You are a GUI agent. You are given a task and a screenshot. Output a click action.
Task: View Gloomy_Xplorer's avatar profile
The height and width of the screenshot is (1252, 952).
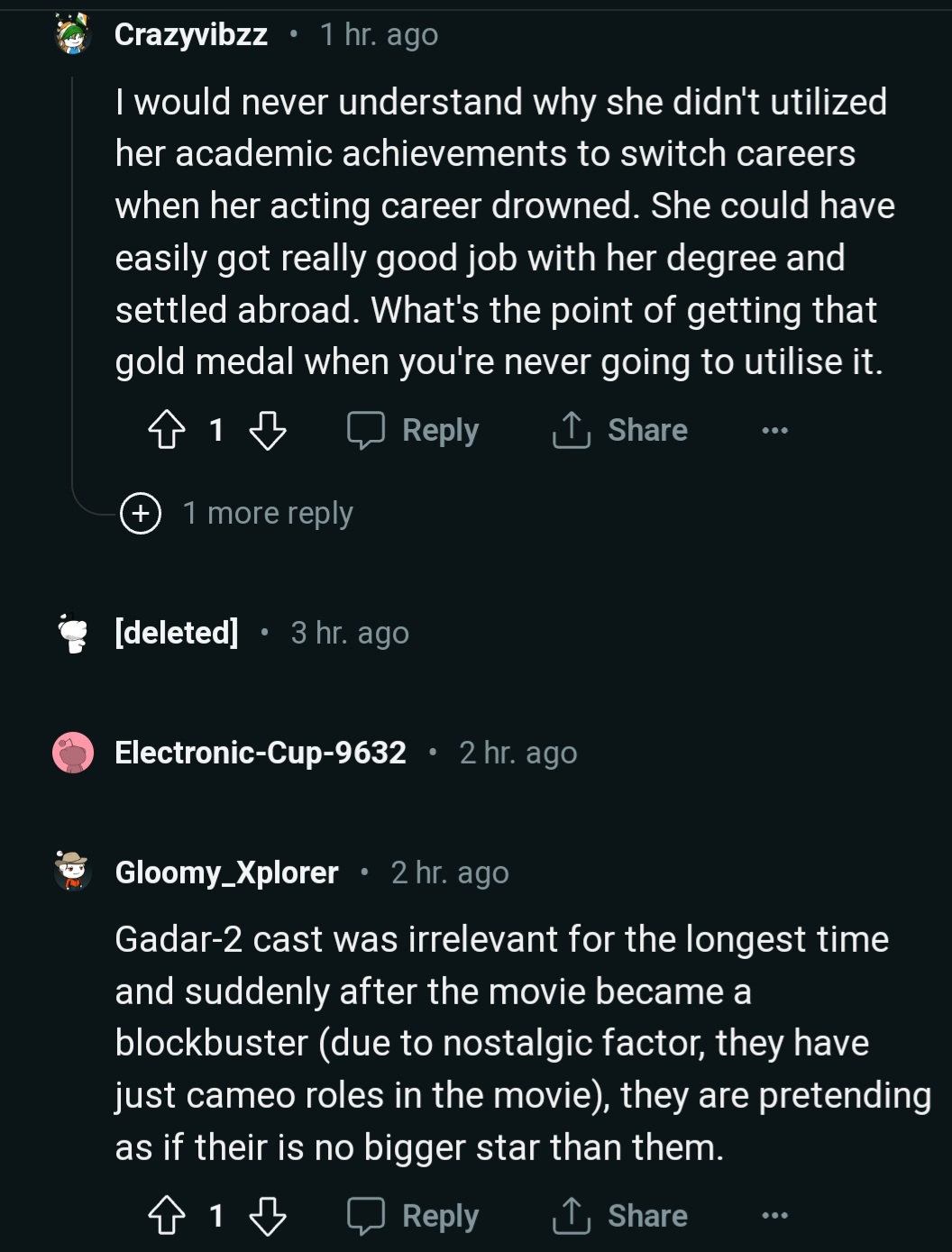[x=73, y=872]
